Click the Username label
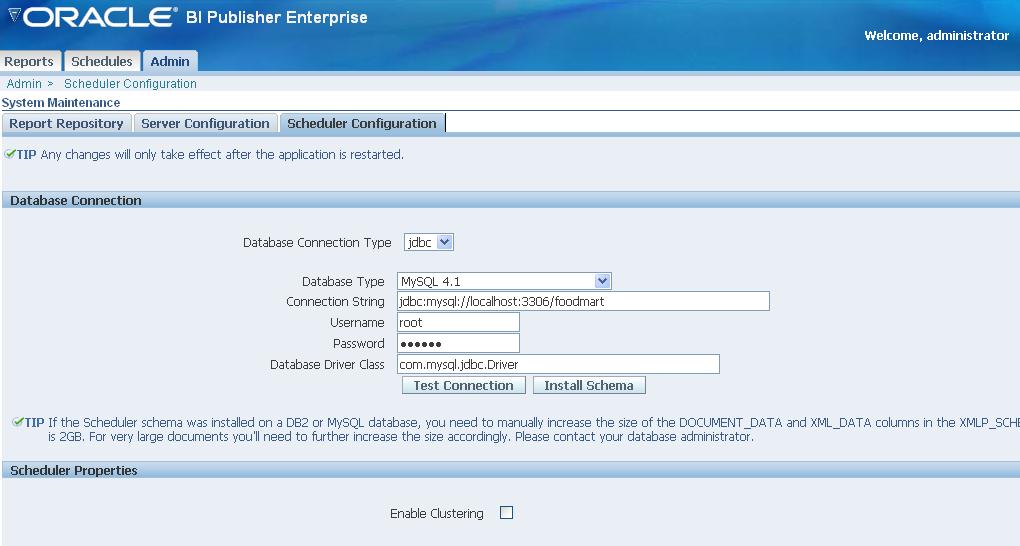 pos(357,323)
